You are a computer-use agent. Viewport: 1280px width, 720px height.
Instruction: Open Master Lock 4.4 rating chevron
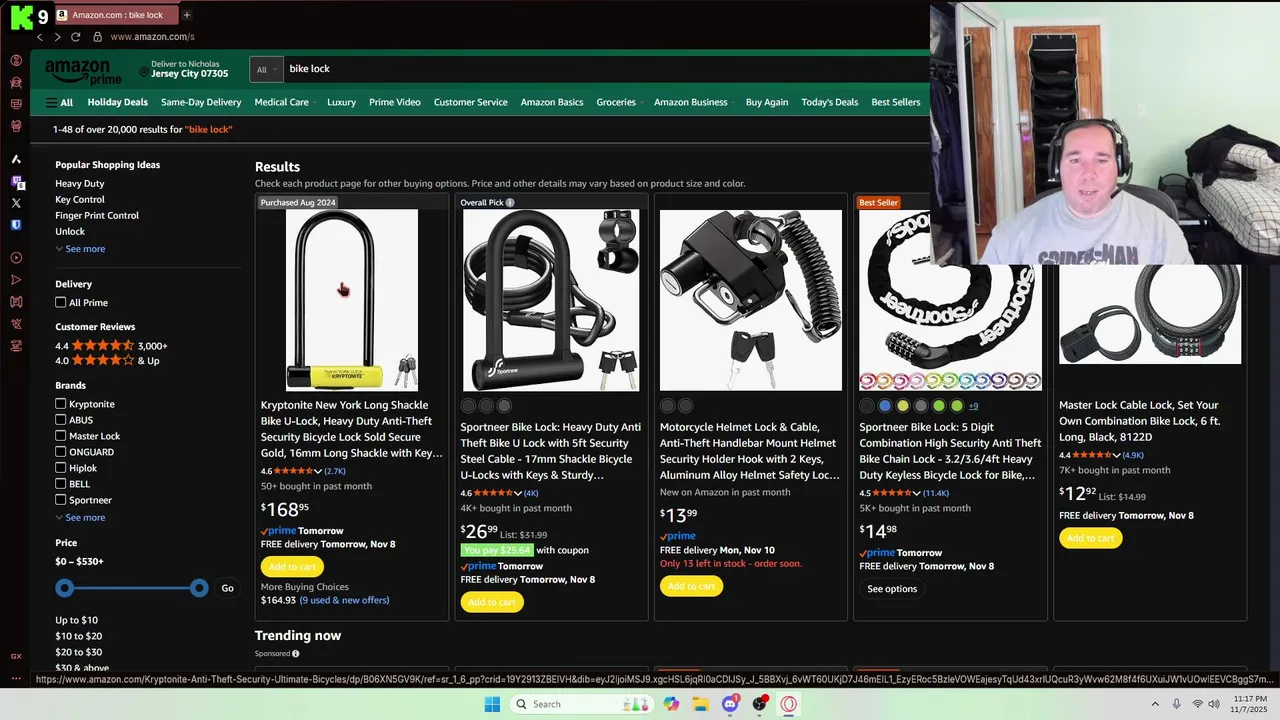pyautogui.click(x=1117, y=455)
